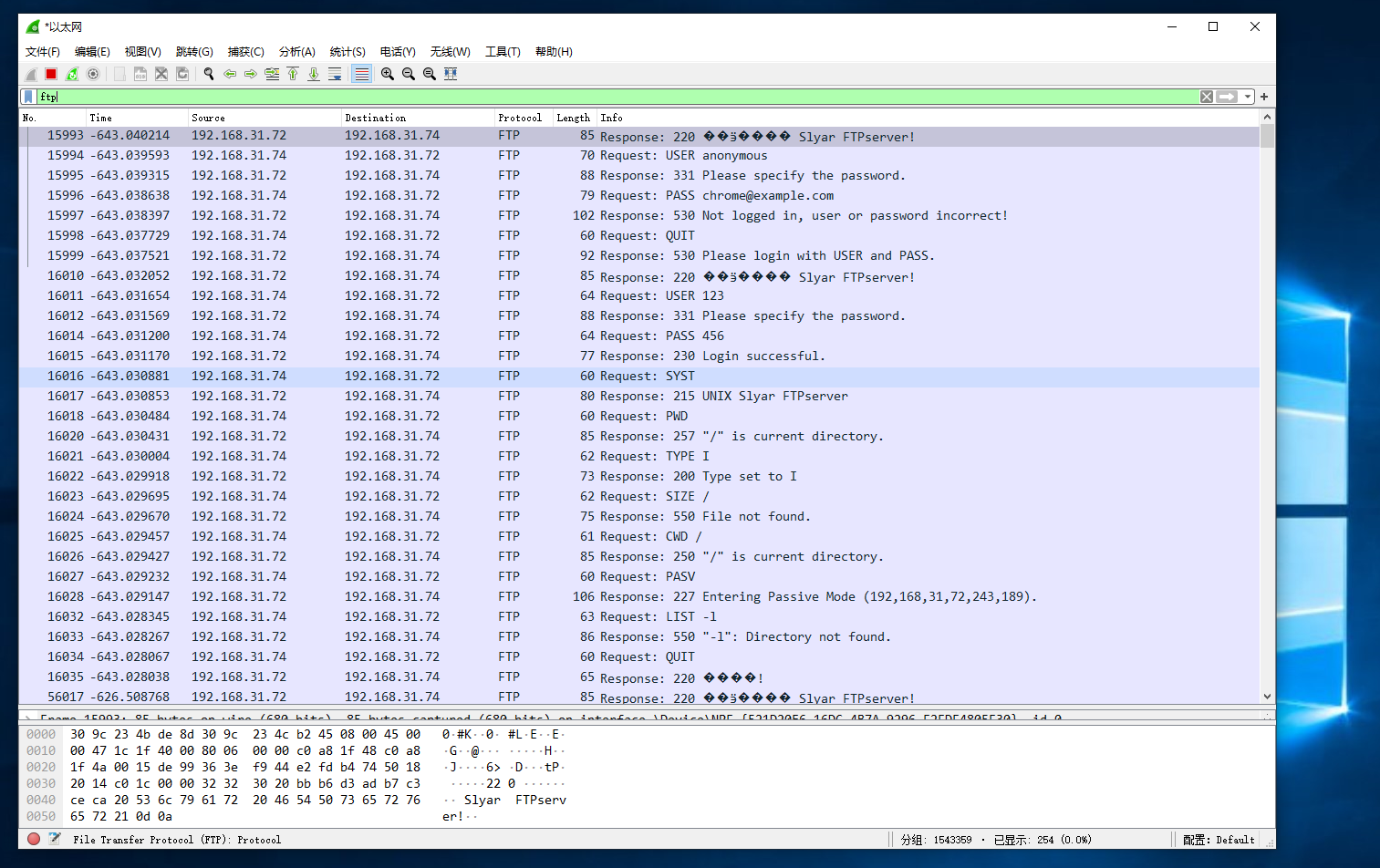Click the capture file properties status icon
The height and width of the screenshot is (868, 1380).
click(55, 839)
